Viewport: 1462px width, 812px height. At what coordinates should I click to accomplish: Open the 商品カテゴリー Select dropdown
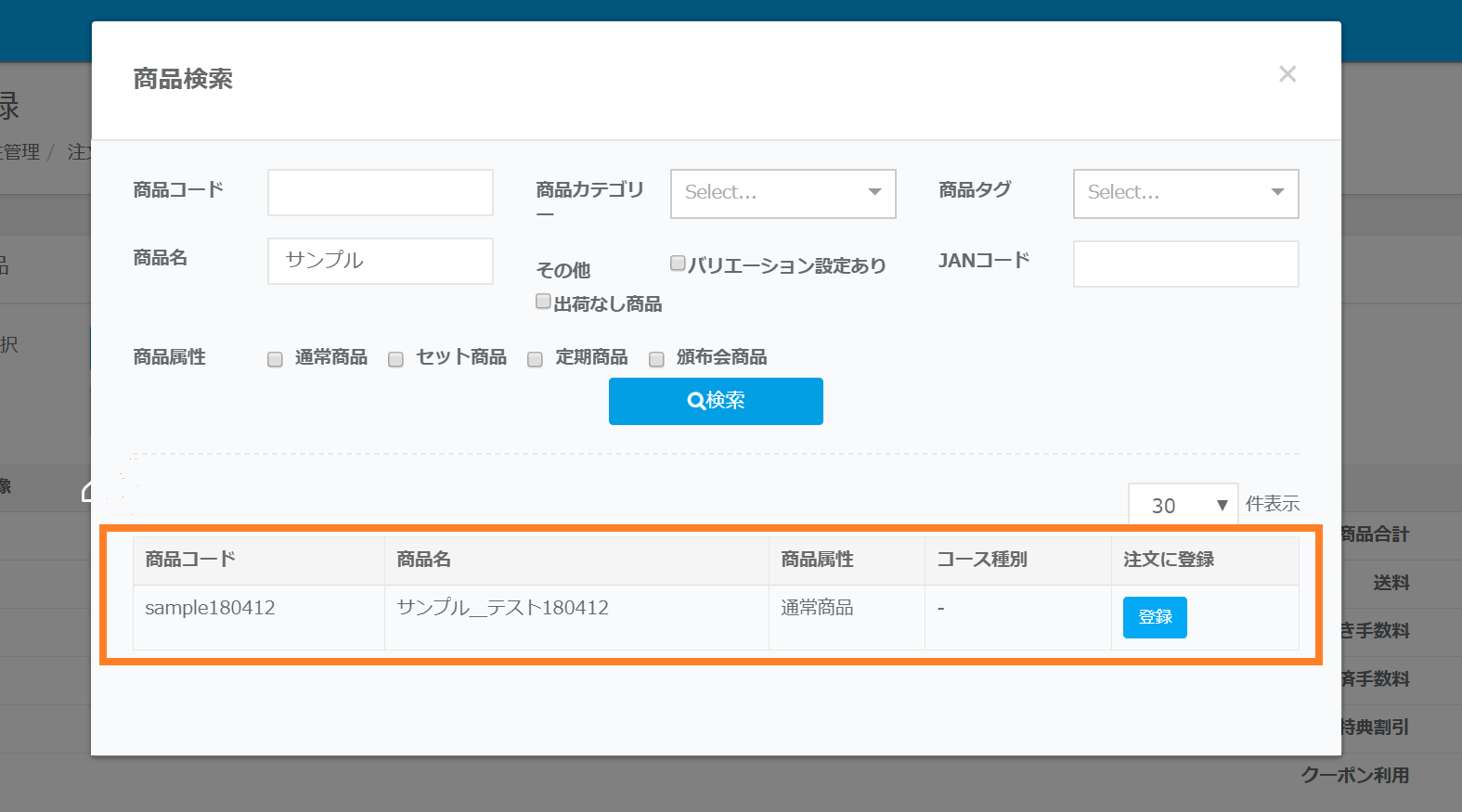point(783,193)
